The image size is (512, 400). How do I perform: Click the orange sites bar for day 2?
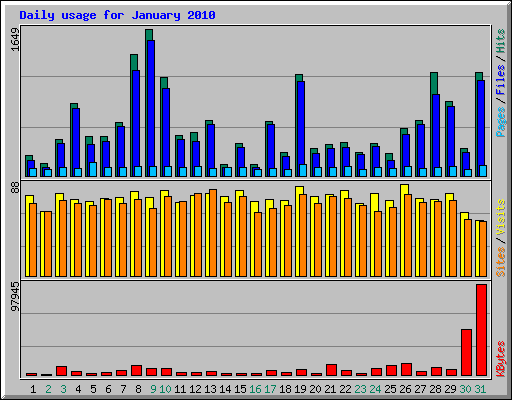coord(48,244)
